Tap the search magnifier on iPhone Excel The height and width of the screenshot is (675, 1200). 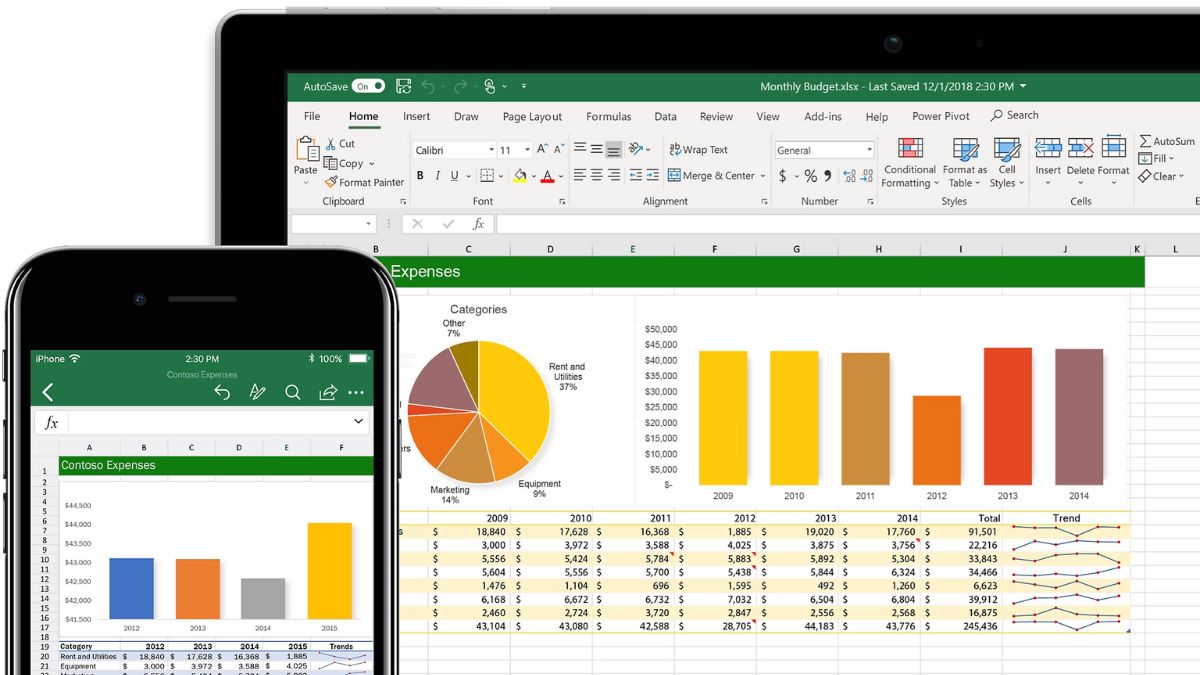coord(292,393)
